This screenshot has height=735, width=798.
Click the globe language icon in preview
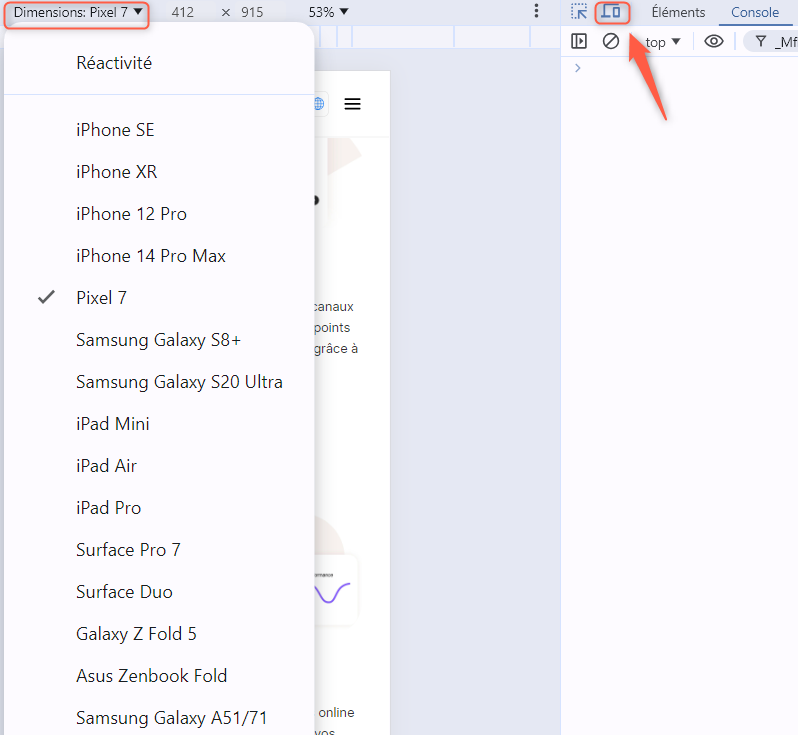pyautogui.click(x=320, y=104)
